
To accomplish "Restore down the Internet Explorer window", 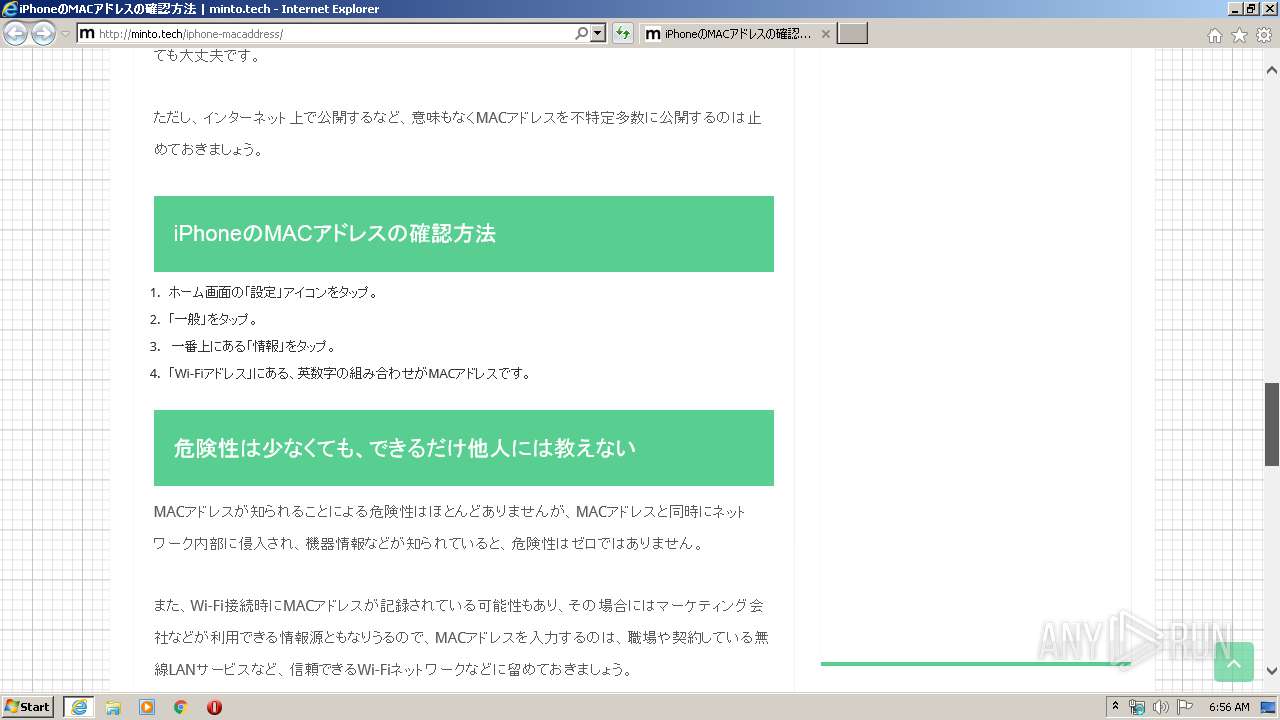I will point(1250,9).
